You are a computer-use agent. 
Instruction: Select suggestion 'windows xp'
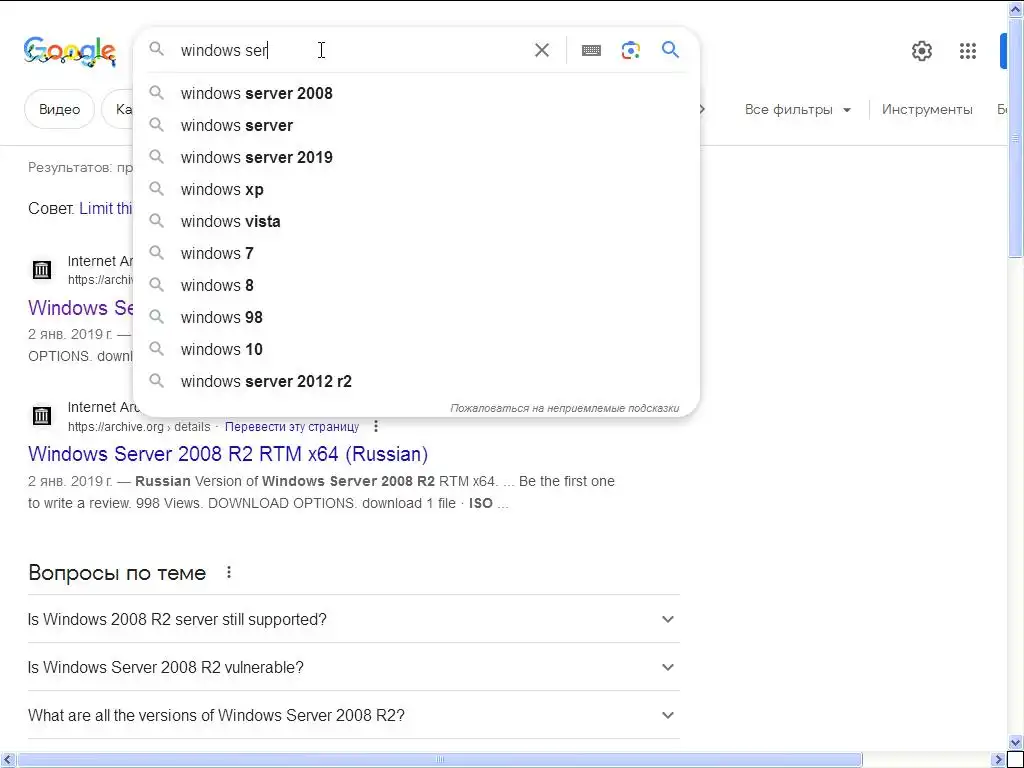416,189
